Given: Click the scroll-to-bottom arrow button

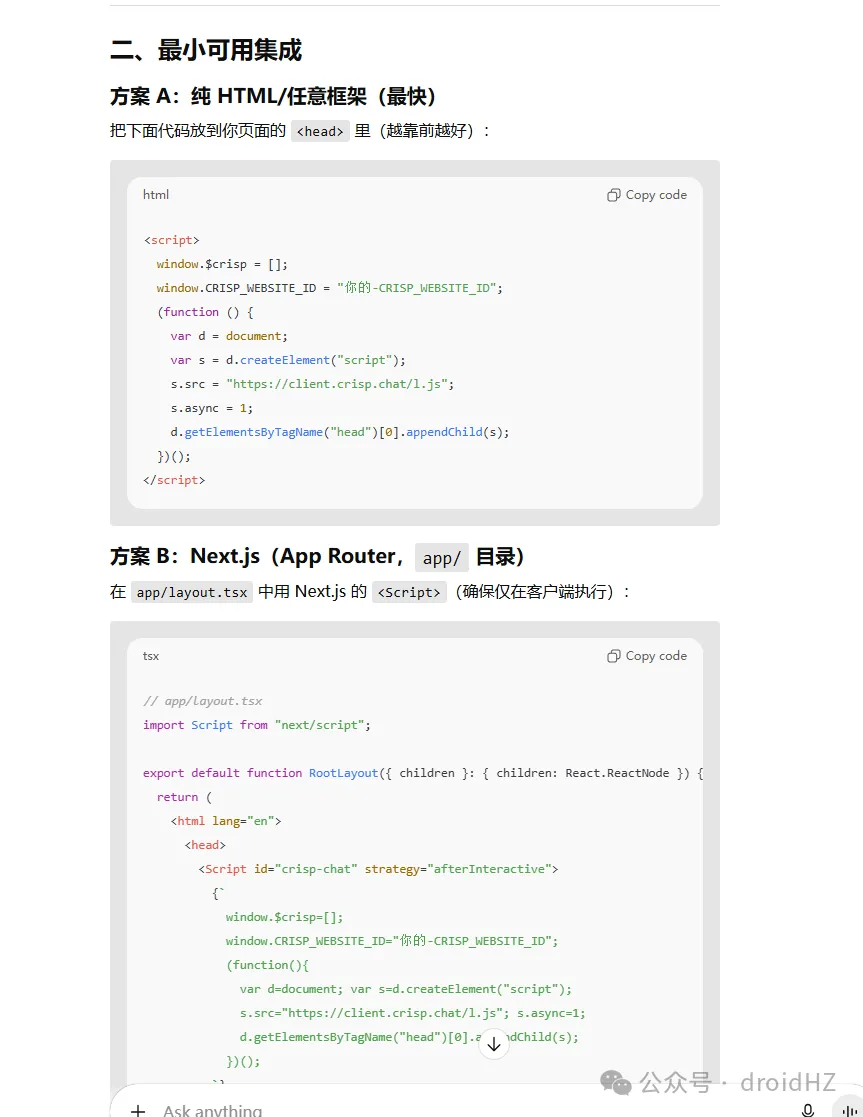Looking at the screenshot, I should [493, 1044].
